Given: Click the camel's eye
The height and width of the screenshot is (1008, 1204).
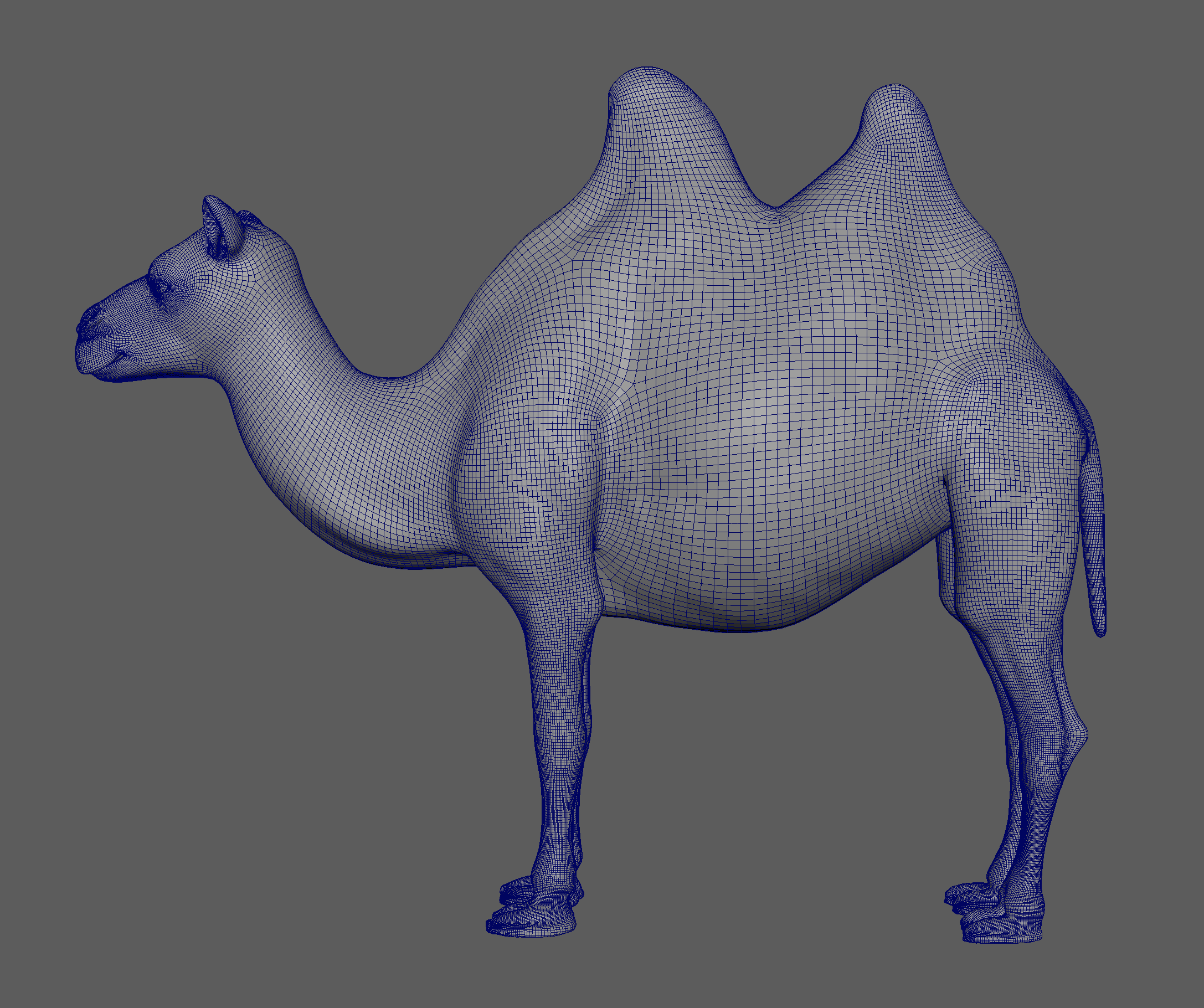Looking at the screenshot, I should [x=161, y=289].
